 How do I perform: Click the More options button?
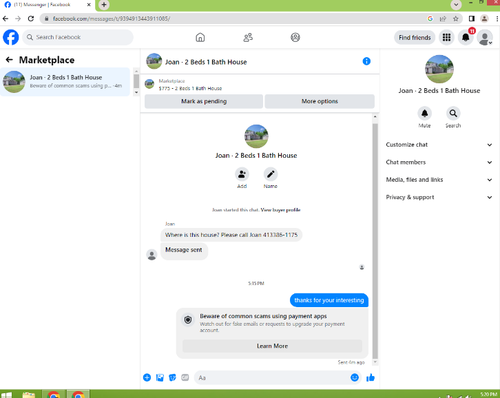tap(319, 101)
